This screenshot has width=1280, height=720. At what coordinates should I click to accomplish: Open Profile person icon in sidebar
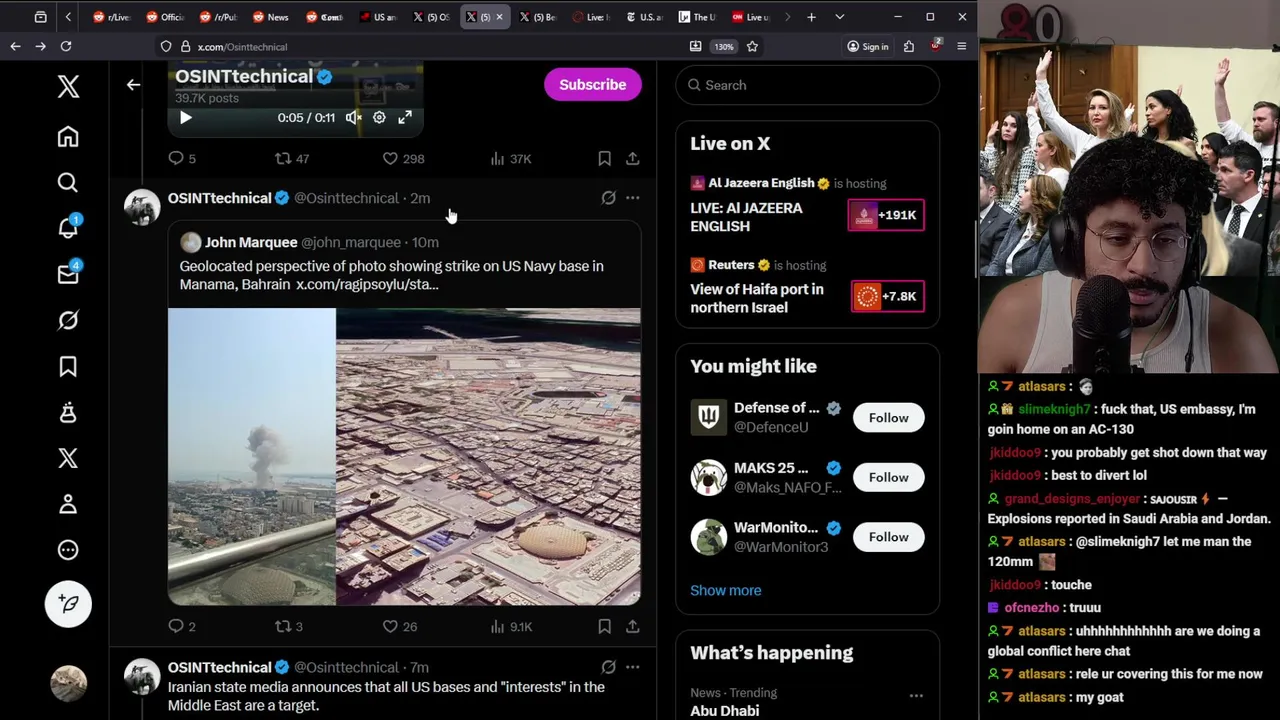coord(68,504)
